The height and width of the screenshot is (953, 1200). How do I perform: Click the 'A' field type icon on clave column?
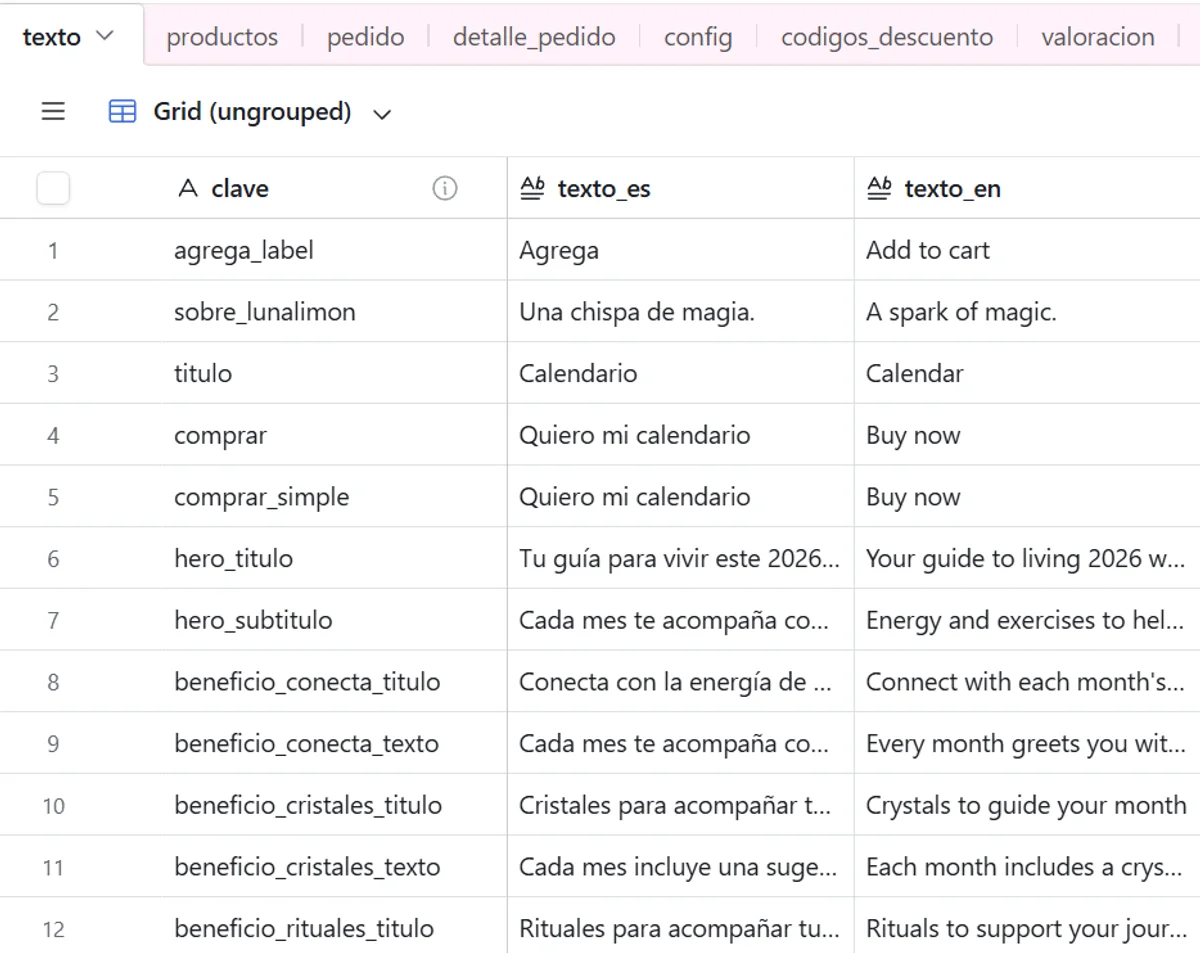pos(187,187)
